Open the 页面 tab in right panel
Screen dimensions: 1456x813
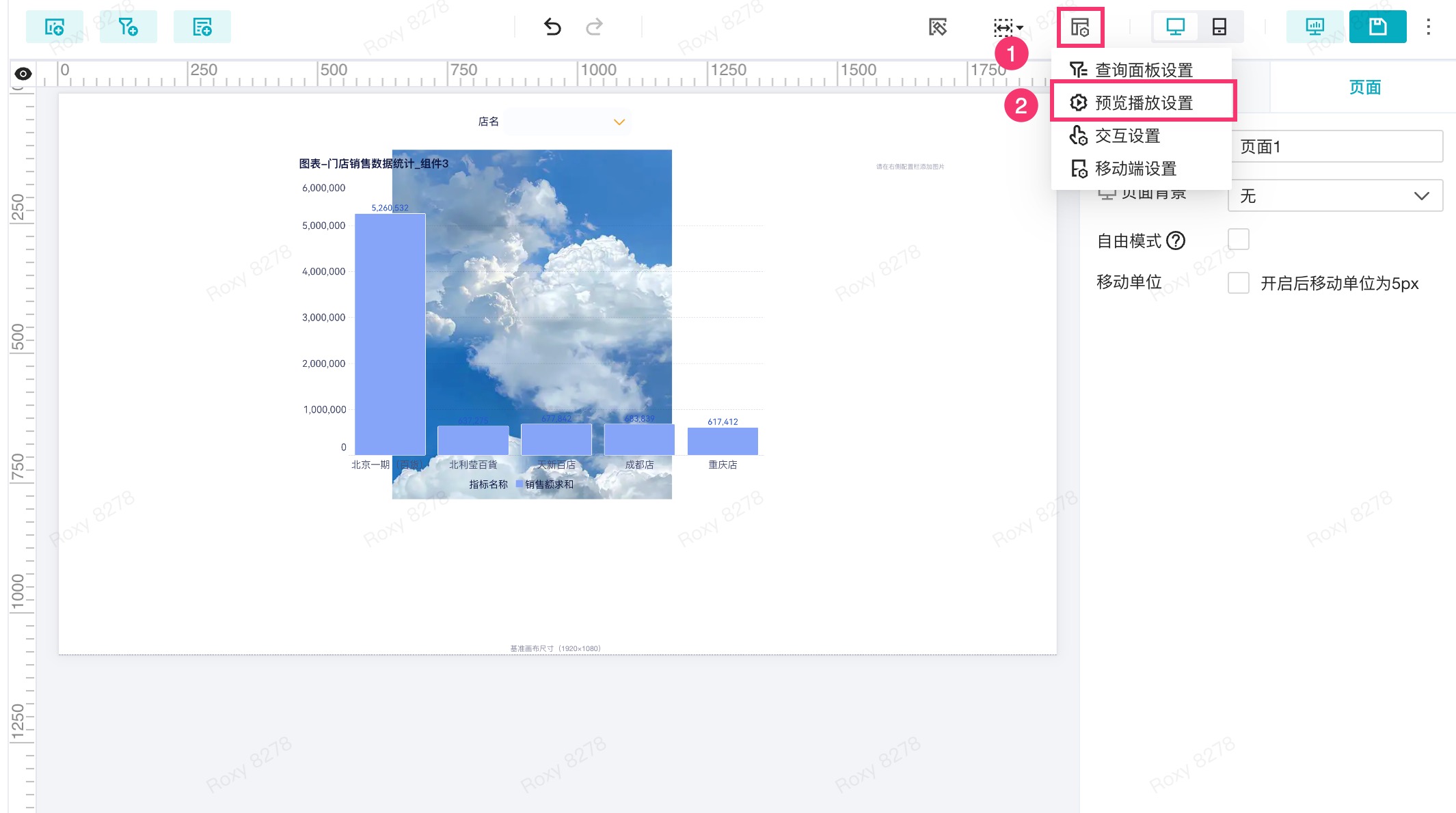coord(1364,87)
